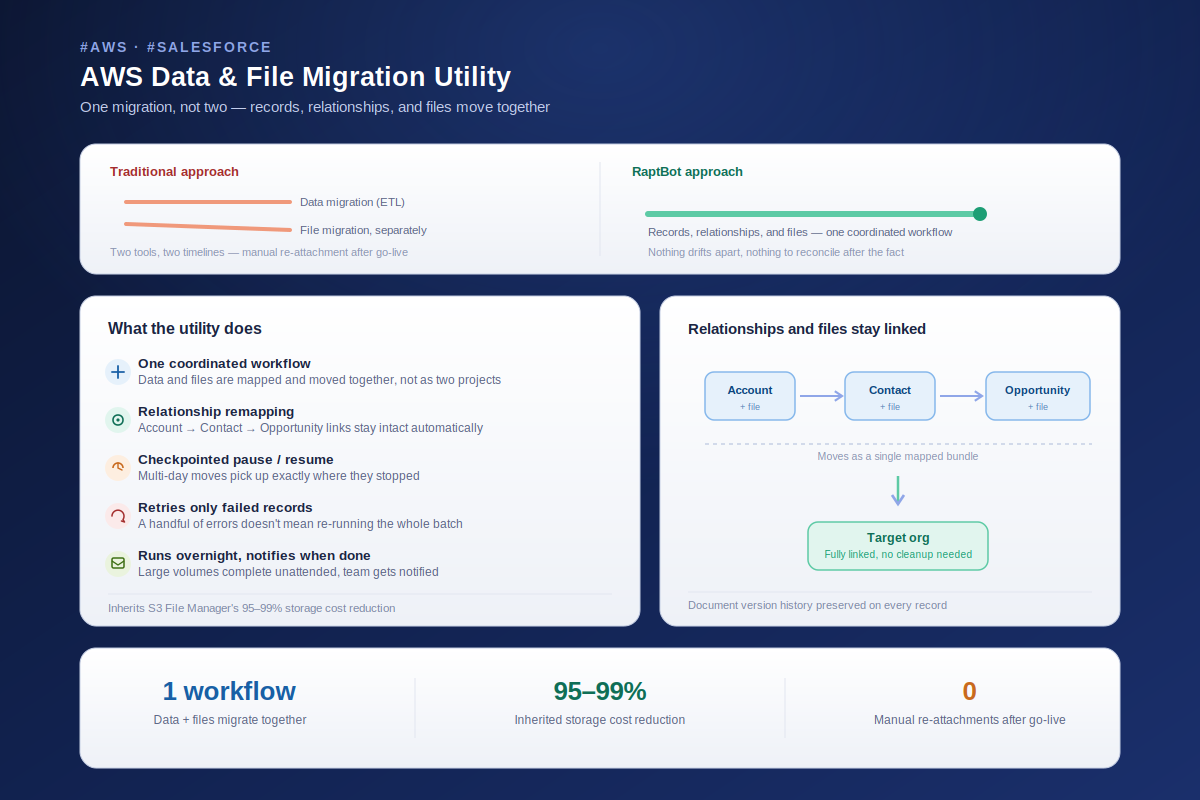Click 'Runs overnight, notifies when done' title

pyautogui.click(x=254, y=555)
